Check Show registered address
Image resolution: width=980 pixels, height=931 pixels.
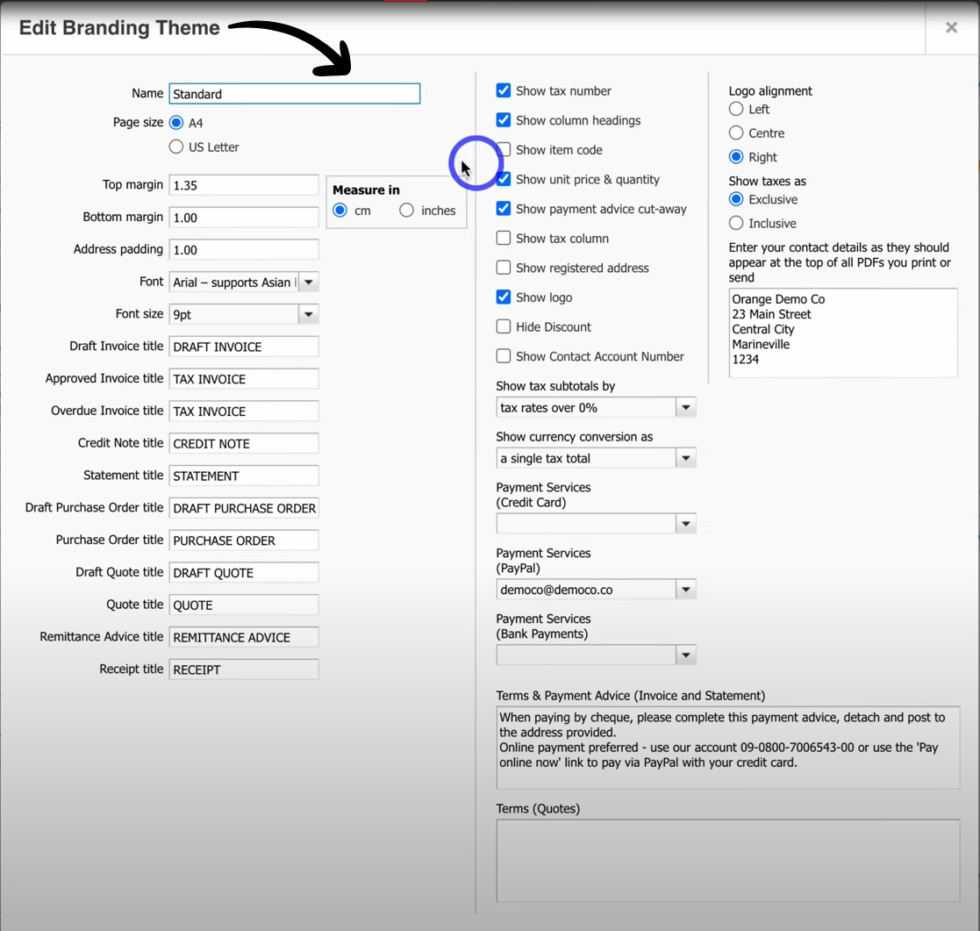(503, 268)
